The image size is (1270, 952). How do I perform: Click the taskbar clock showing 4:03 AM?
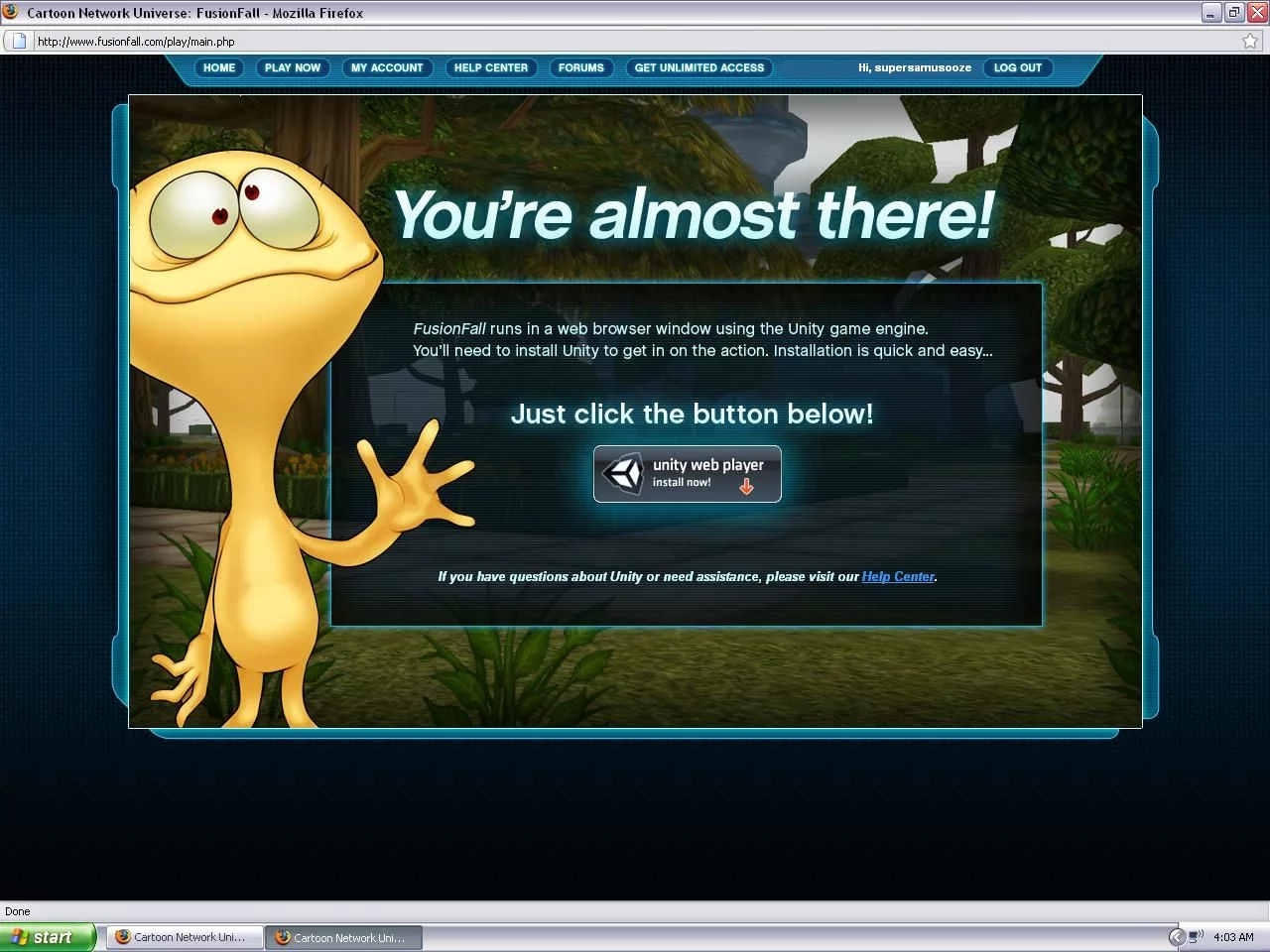tap(1233, 937)
